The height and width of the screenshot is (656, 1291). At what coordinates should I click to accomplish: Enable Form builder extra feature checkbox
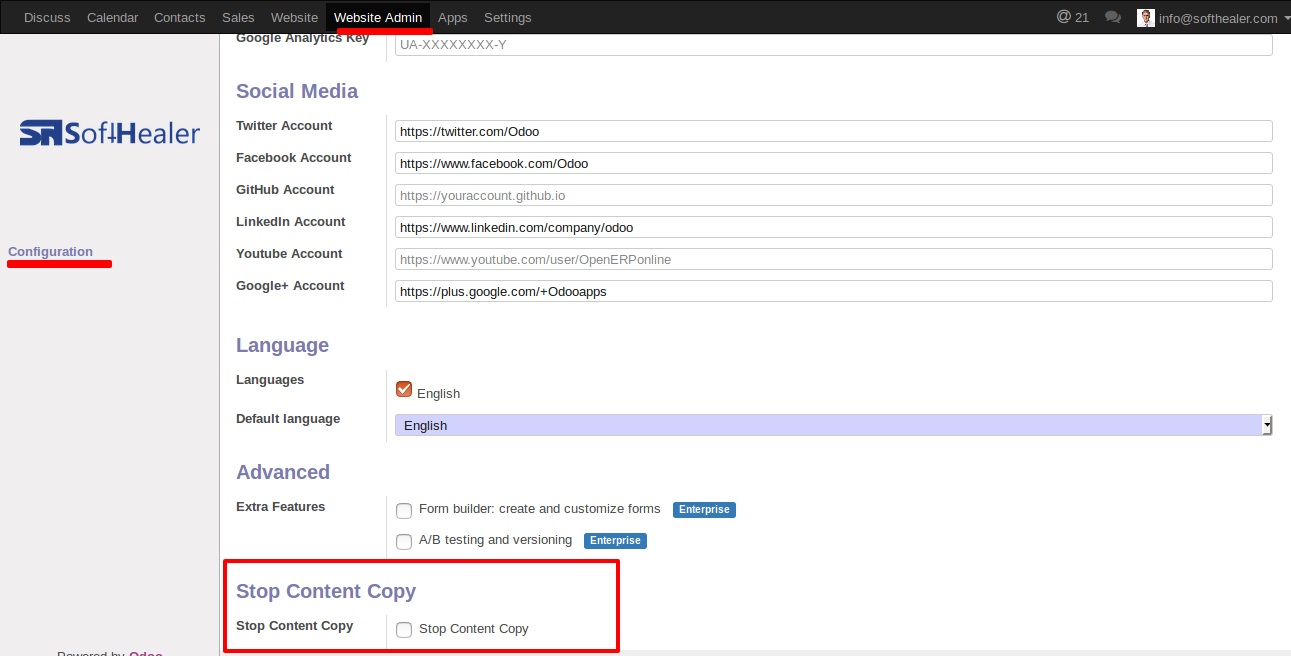(404, 511)
